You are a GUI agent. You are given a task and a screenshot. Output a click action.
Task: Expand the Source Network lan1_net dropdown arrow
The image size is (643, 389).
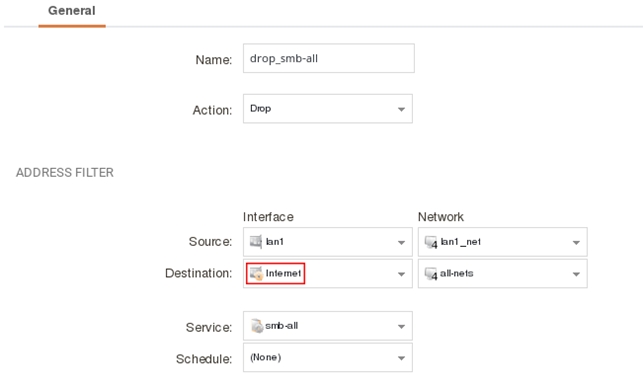click(x=576, y=243)
